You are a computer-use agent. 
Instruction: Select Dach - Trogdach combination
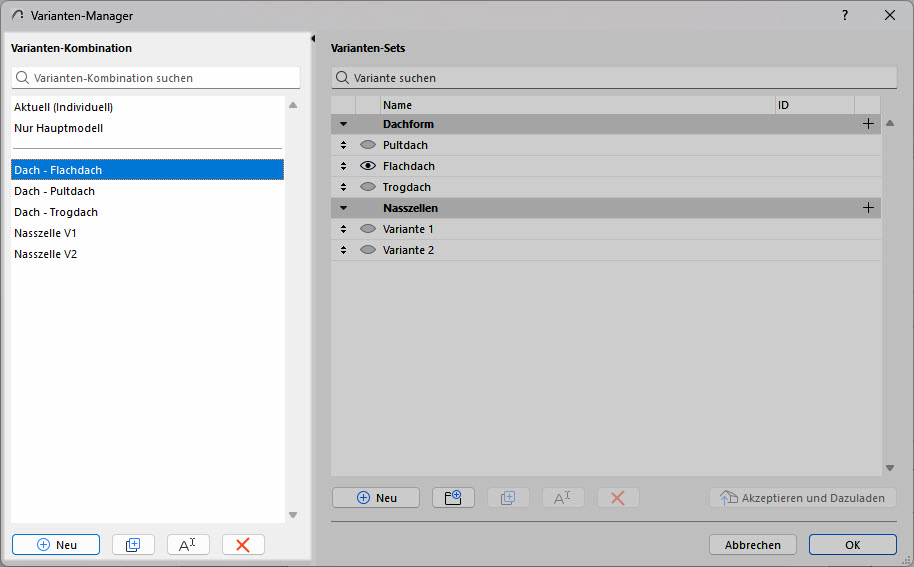pos(147,212)
